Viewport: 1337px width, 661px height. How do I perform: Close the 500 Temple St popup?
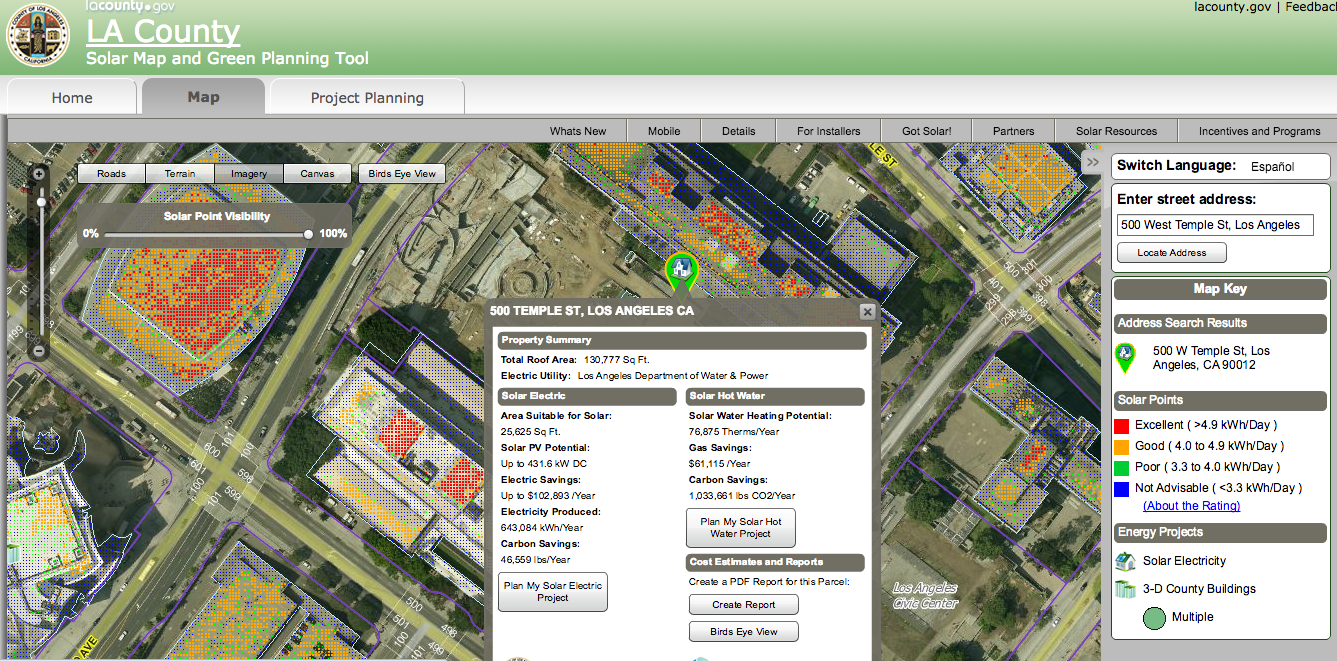tap(867, 312)
